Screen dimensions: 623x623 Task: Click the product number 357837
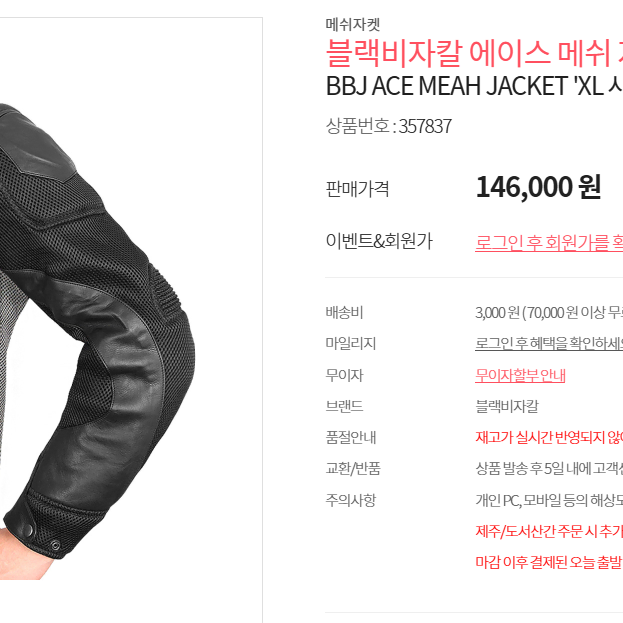click(x=425, y=126)
